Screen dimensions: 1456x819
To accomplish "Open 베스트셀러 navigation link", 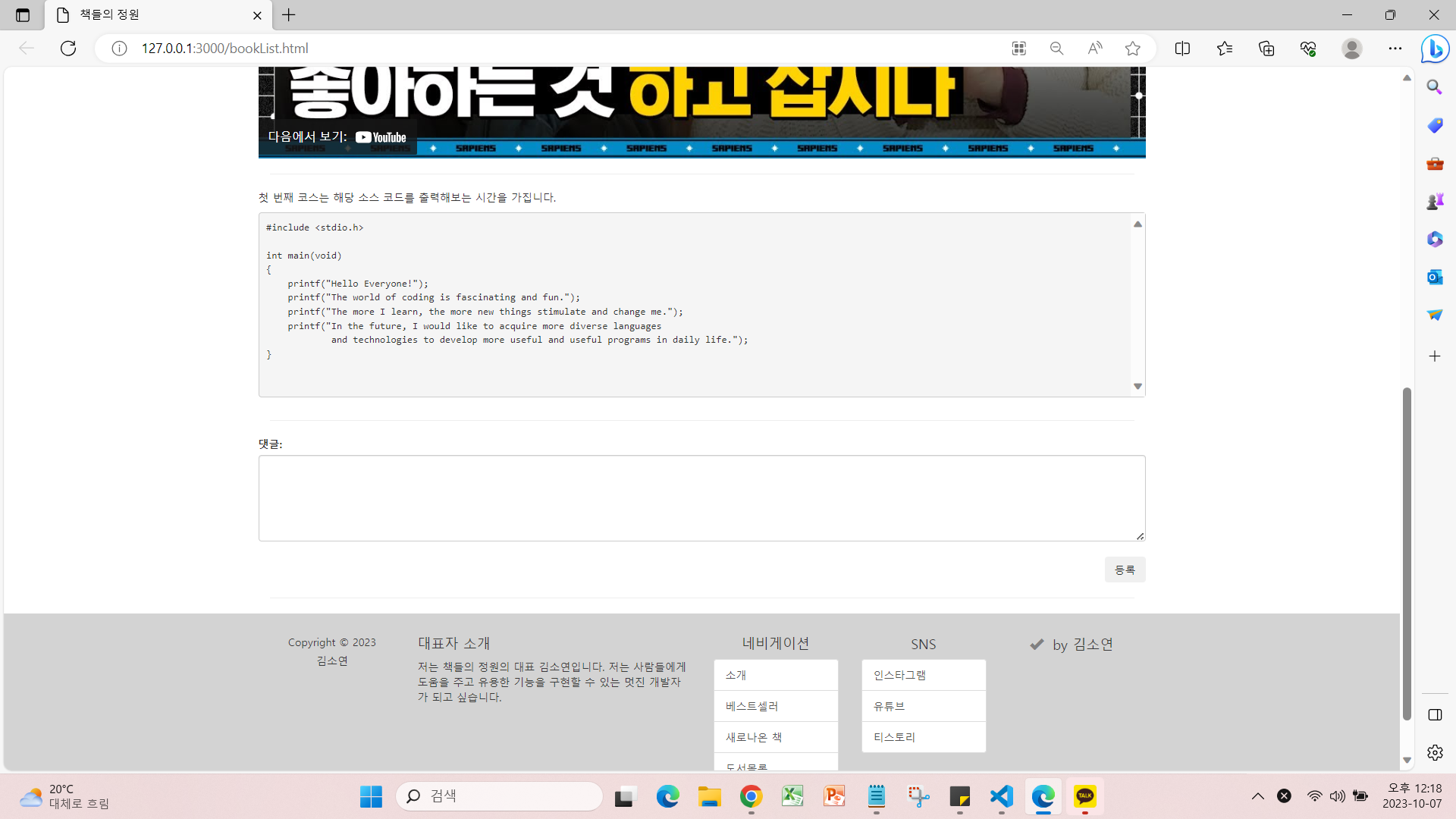I will pyautogui.click(x=776, y=706).
